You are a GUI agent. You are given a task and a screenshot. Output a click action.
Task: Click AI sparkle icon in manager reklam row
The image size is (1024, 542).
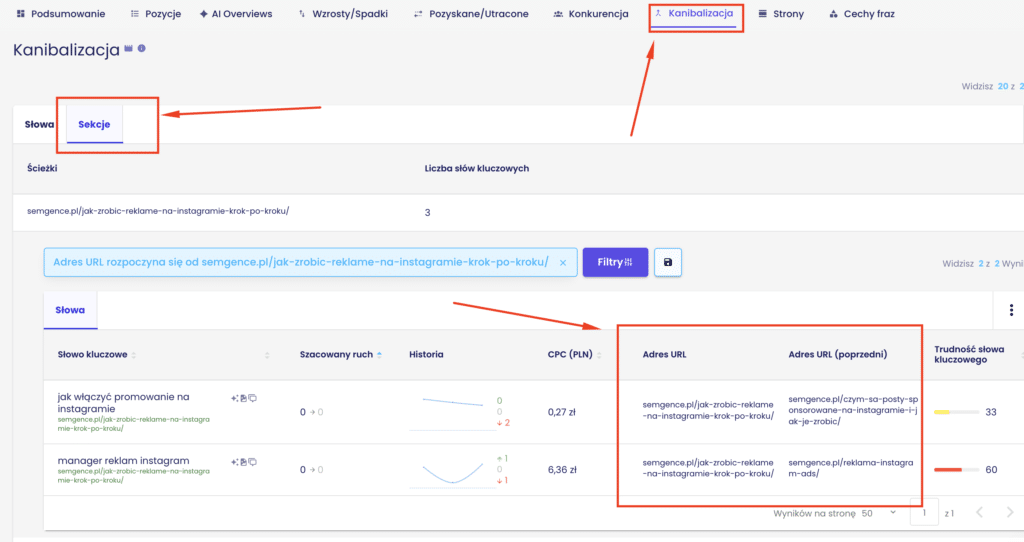pos(234,462)
